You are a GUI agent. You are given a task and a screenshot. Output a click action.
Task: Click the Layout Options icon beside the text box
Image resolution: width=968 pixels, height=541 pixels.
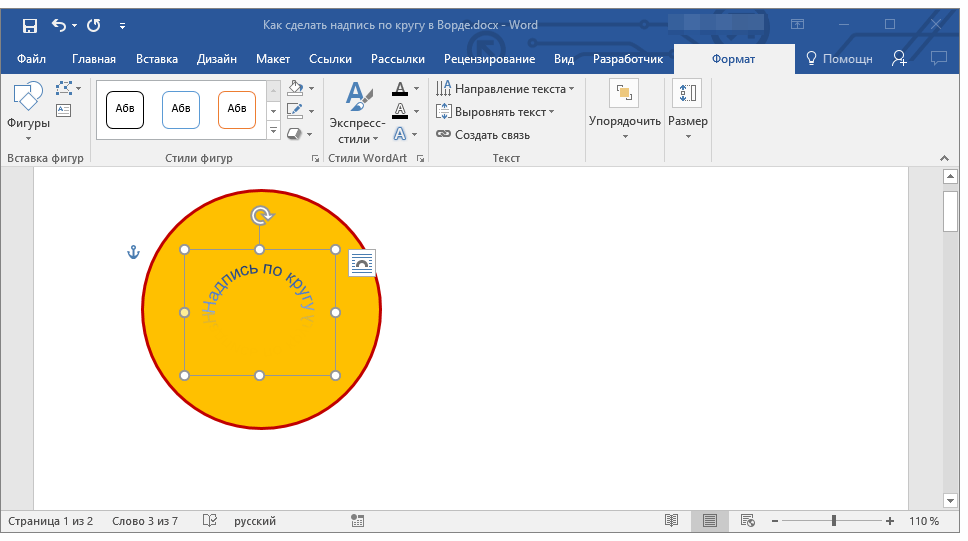click(362, 263)
